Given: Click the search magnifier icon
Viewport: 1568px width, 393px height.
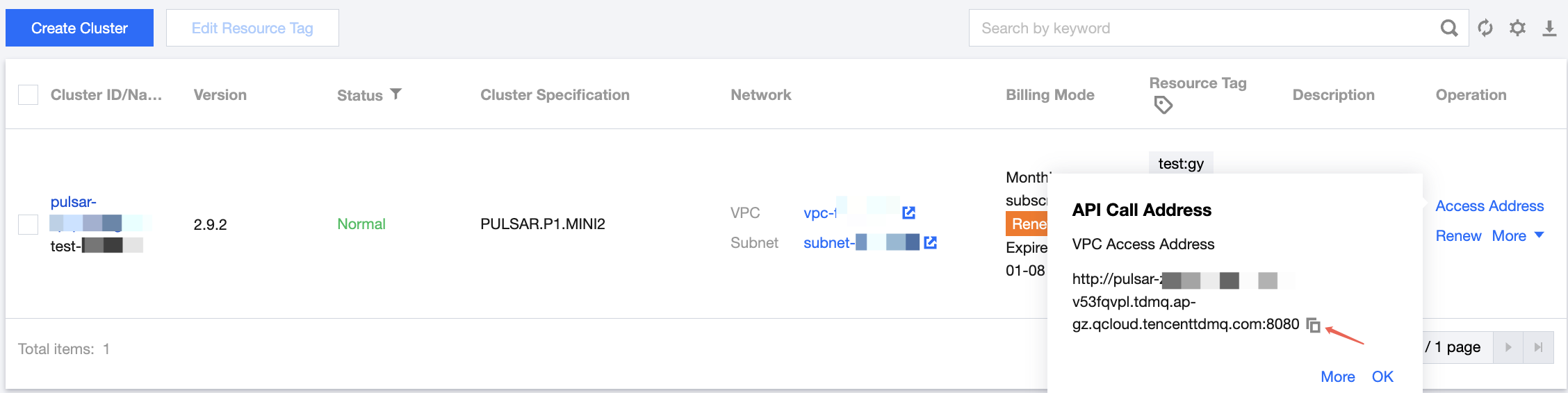Looking at the screenshot, I should pos(1449,28).
